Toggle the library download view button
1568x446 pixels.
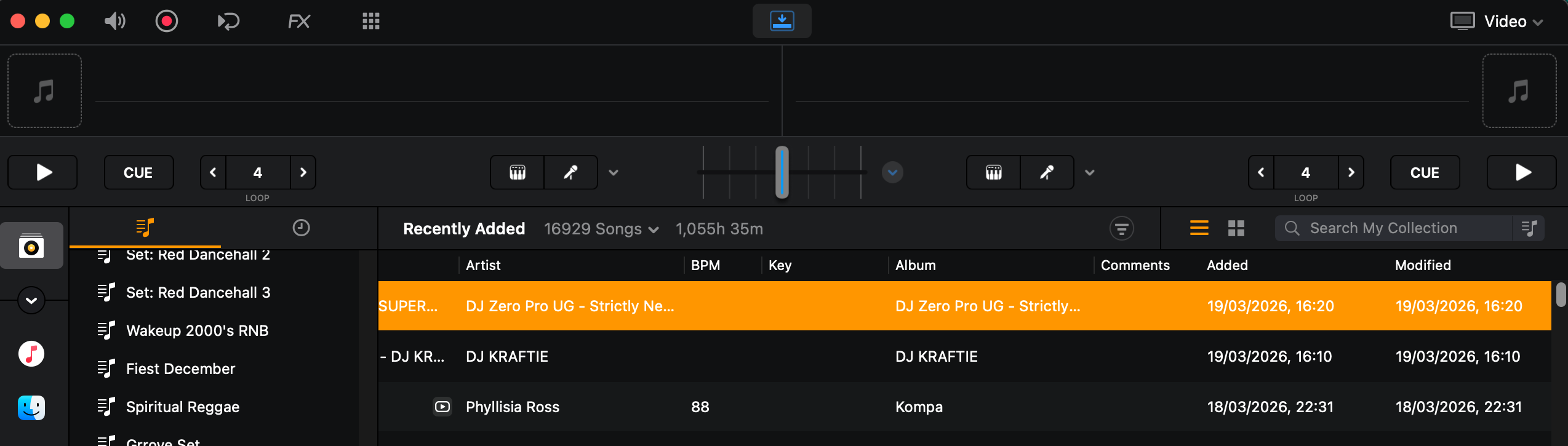pyautogui.click(x=782, y=21)
